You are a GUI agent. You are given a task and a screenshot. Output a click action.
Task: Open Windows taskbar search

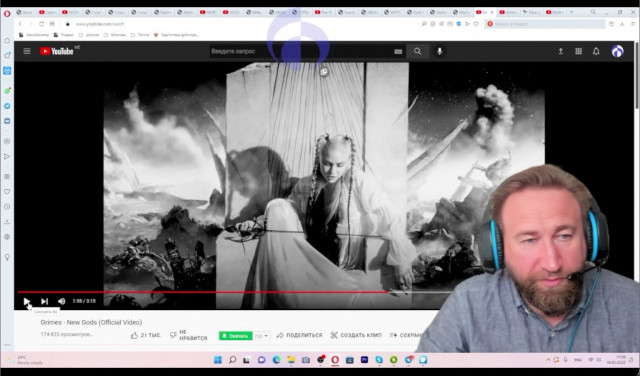click(x=232, y=360)
